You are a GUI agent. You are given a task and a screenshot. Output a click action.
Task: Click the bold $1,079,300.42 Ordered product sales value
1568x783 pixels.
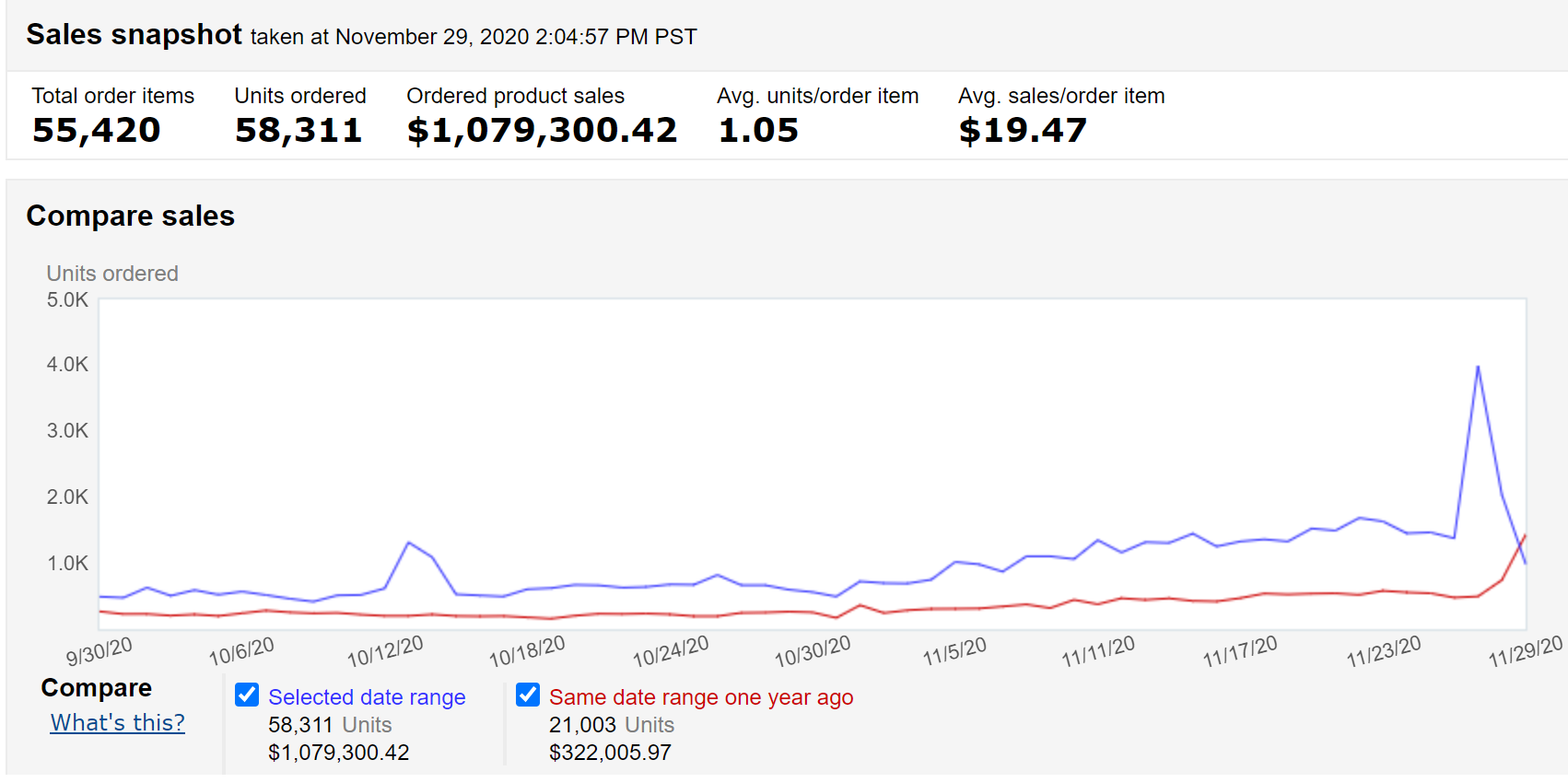click(542, 130)
